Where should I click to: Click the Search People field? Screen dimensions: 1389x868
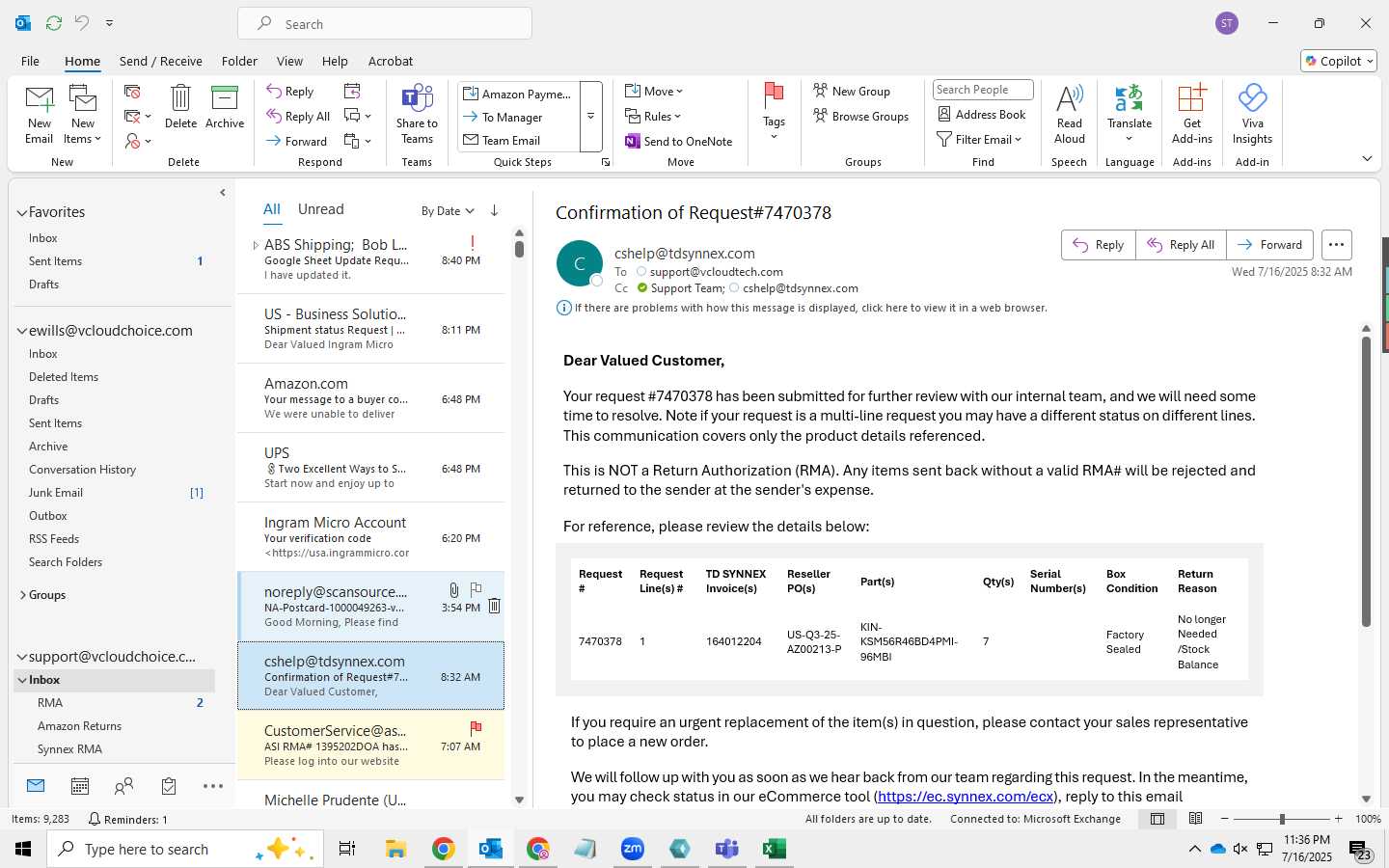point(983,90)
